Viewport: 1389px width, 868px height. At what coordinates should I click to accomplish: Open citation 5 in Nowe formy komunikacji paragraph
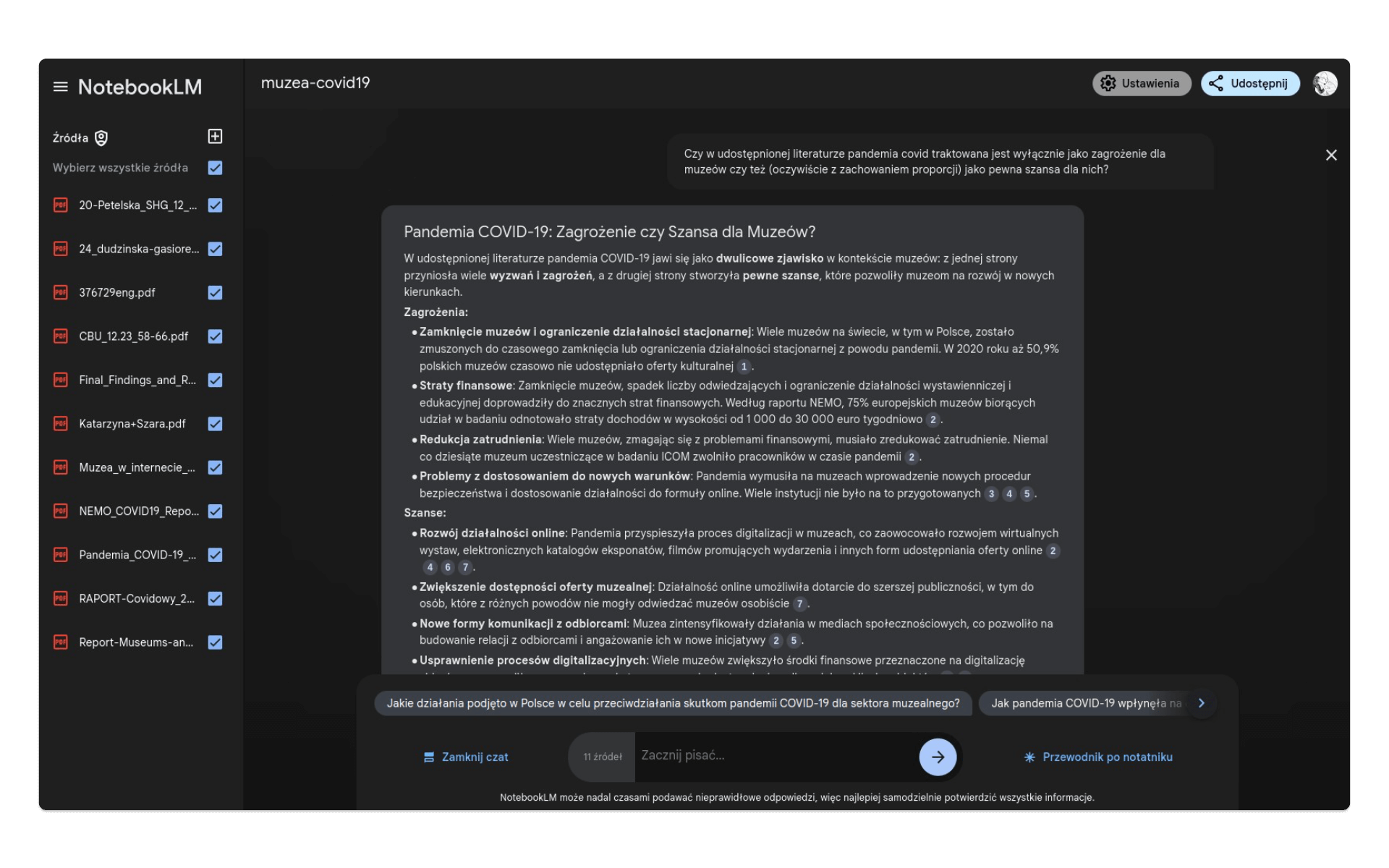(794, 641)
